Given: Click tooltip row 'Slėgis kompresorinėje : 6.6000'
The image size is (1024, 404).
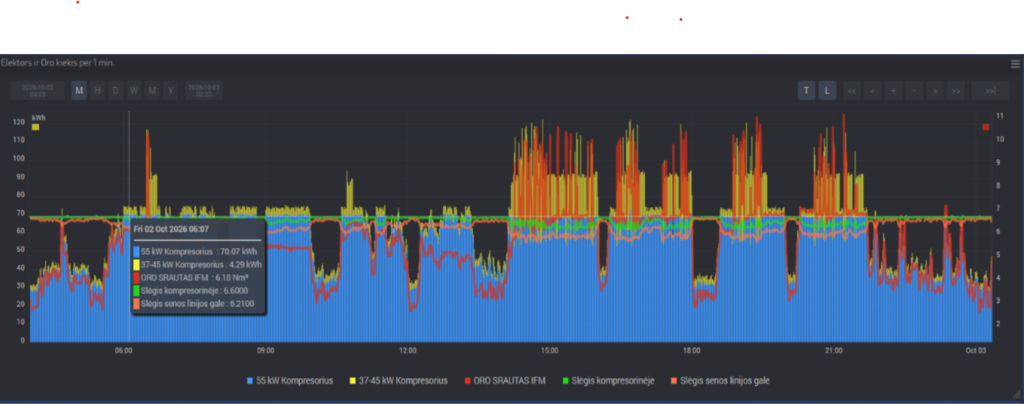Looking at the screenshot, I should point(190,290).
